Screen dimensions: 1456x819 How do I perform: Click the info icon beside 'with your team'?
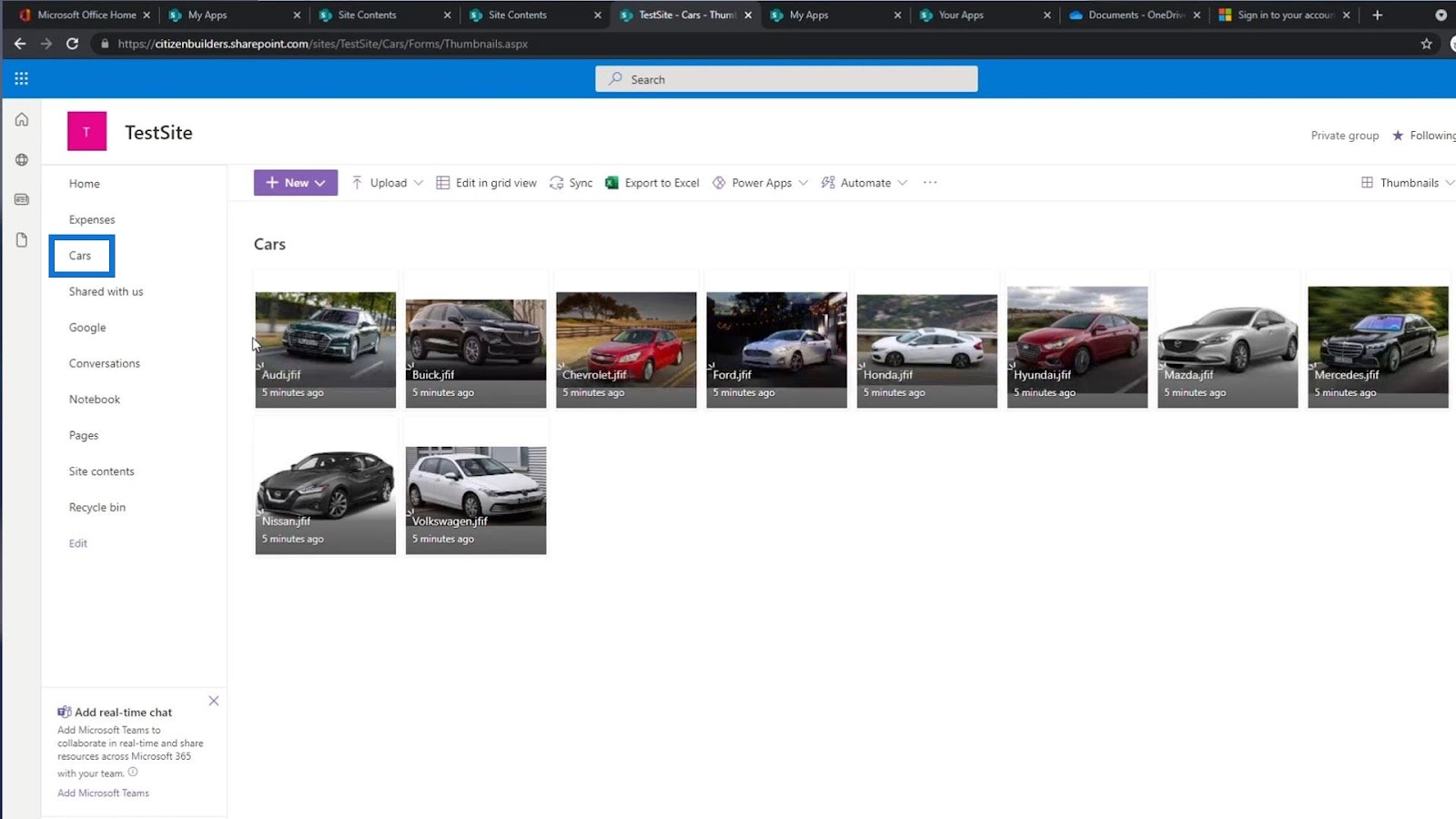click(x=133, y=773)
